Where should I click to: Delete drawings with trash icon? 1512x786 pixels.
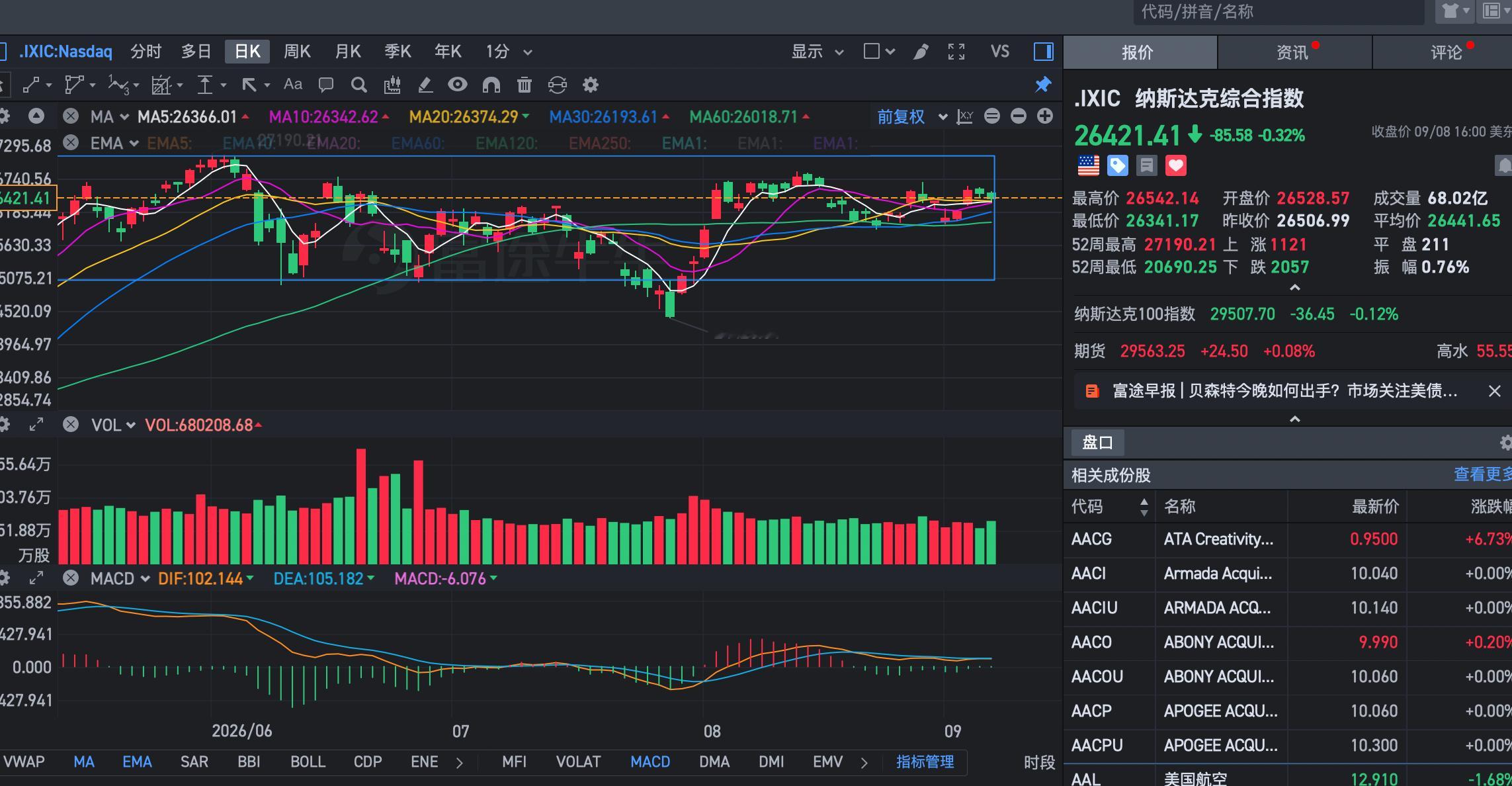pos(524,85)
